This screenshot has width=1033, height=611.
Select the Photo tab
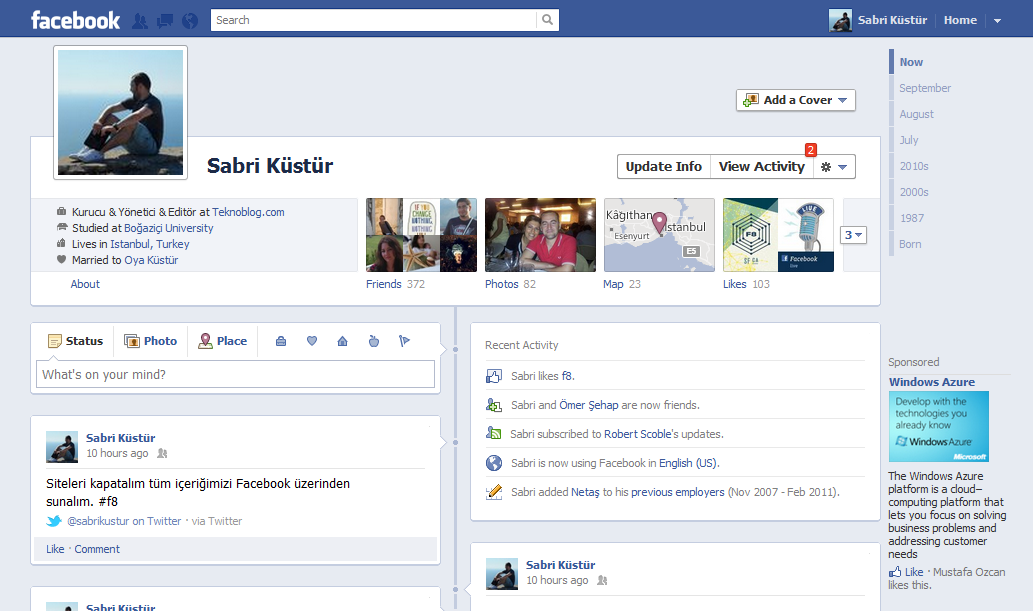[x=151, y=341]
